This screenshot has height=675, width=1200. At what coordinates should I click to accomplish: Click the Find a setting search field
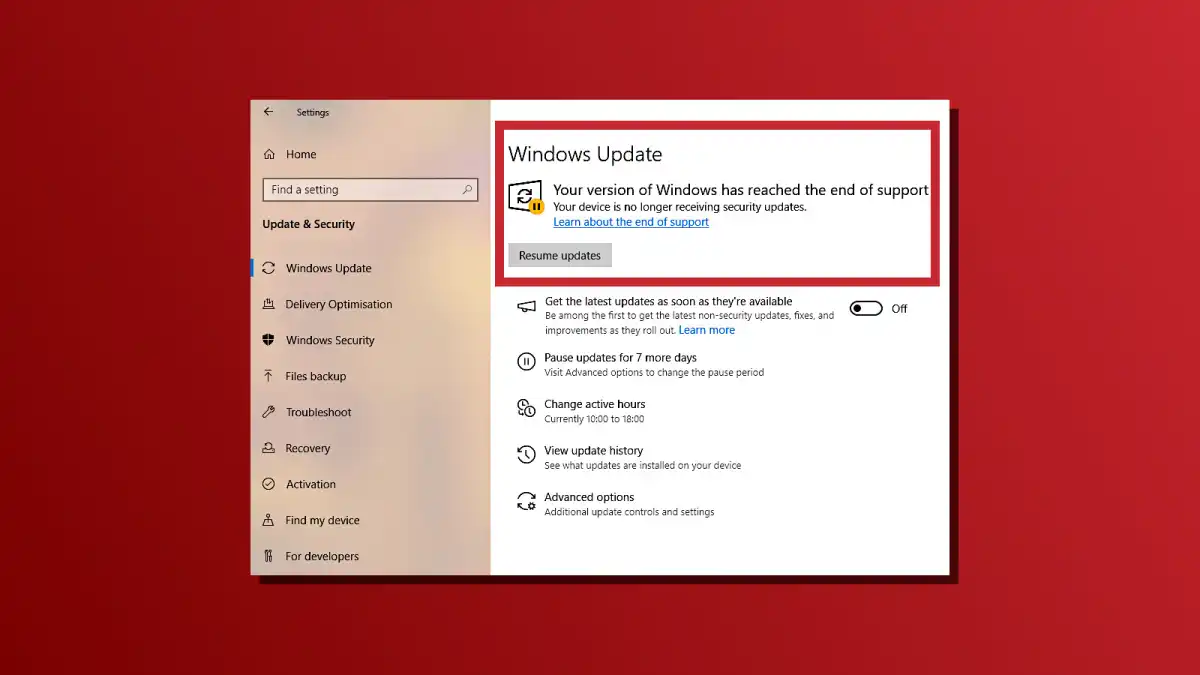370,189
